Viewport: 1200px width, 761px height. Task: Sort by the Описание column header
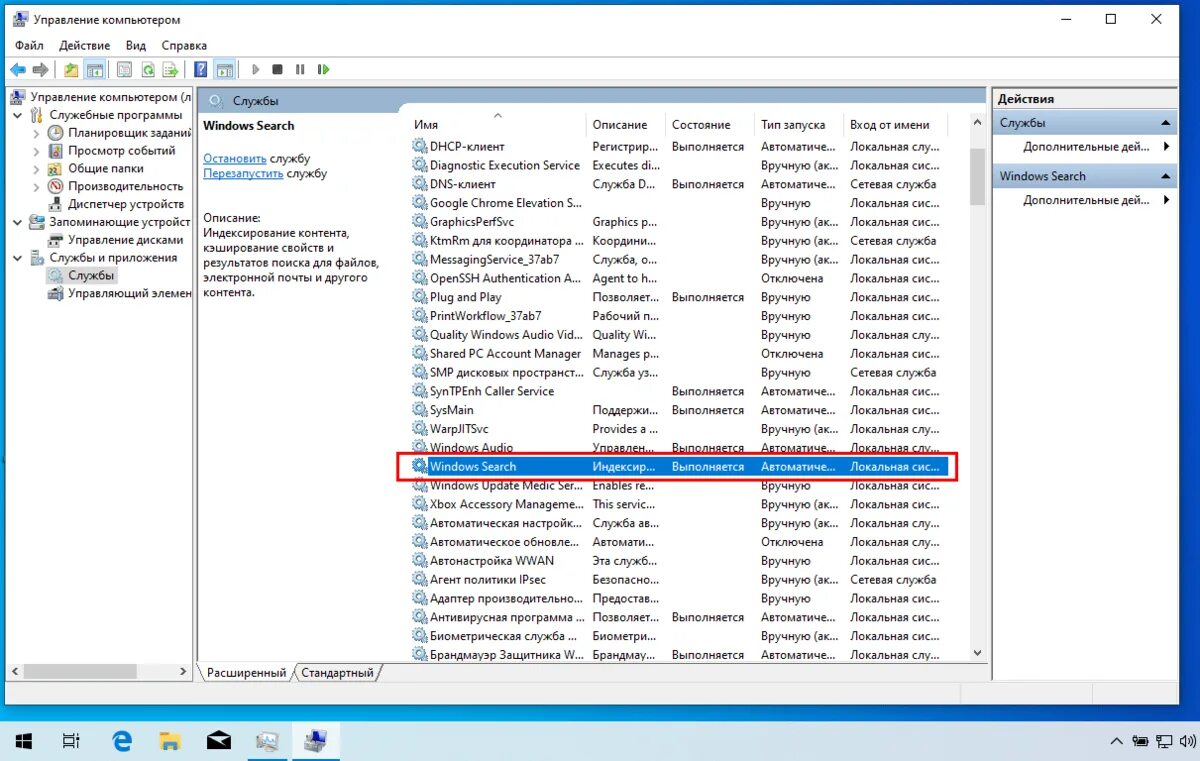pos(625,125)
